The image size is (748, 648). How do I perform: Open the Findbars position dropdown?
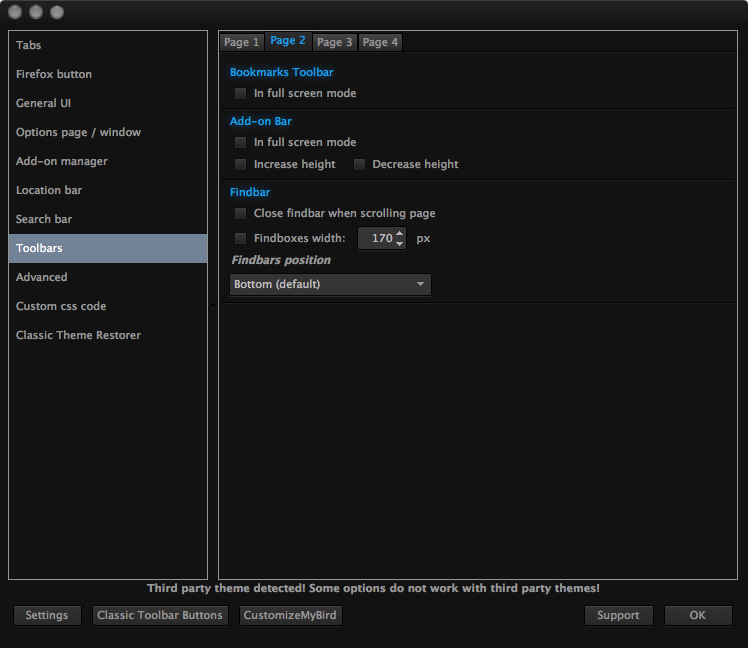[330, 284]
